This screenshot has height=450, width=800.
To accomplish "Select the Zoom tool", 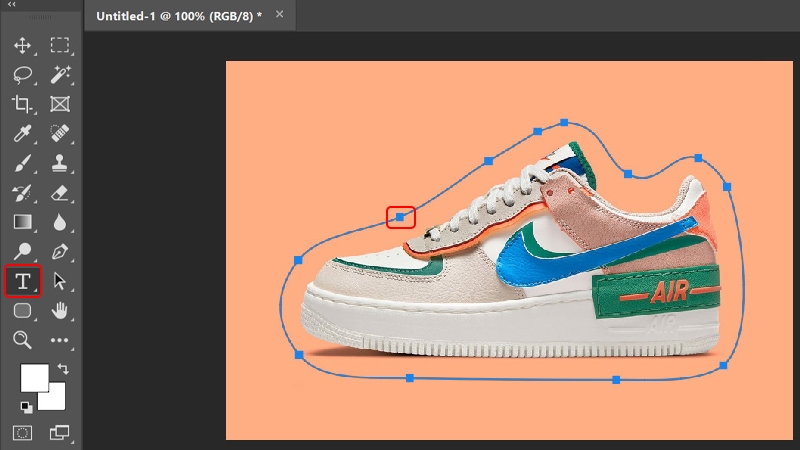I will (22, 340).
